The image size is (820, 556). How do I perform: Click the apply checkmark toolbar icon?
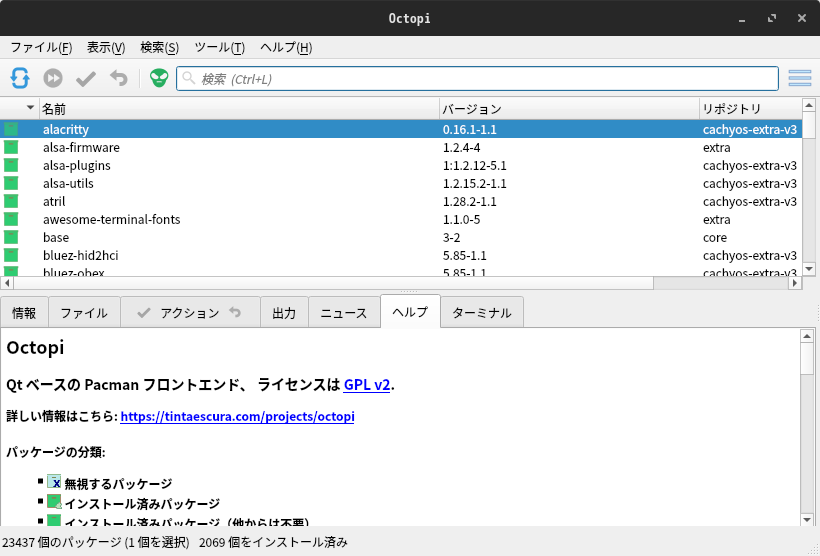[x=86, y=79]
